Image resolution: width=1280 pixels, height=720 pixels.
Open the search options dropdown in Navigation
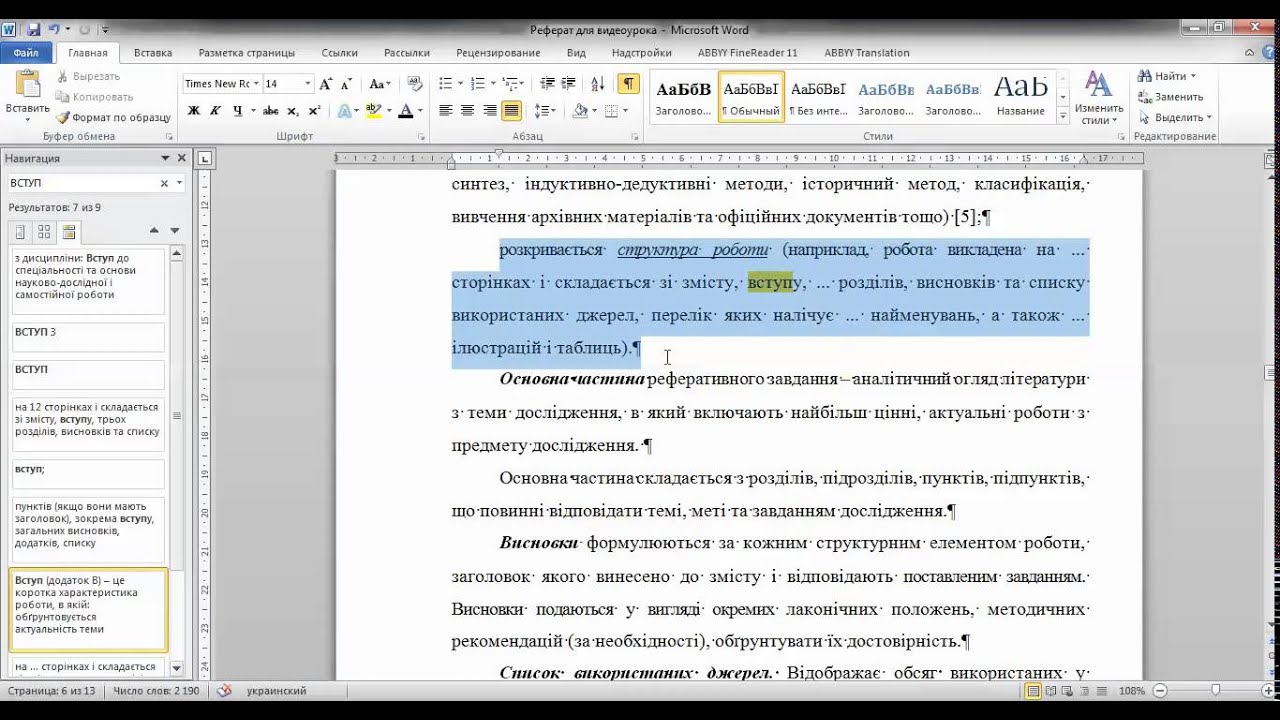point(180,183)
